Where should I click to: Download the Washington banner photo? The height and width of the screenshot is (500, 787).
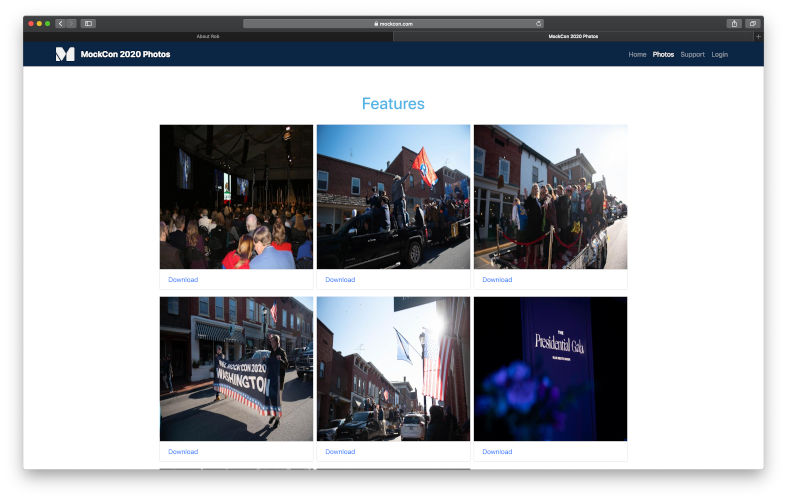(183, 452)
